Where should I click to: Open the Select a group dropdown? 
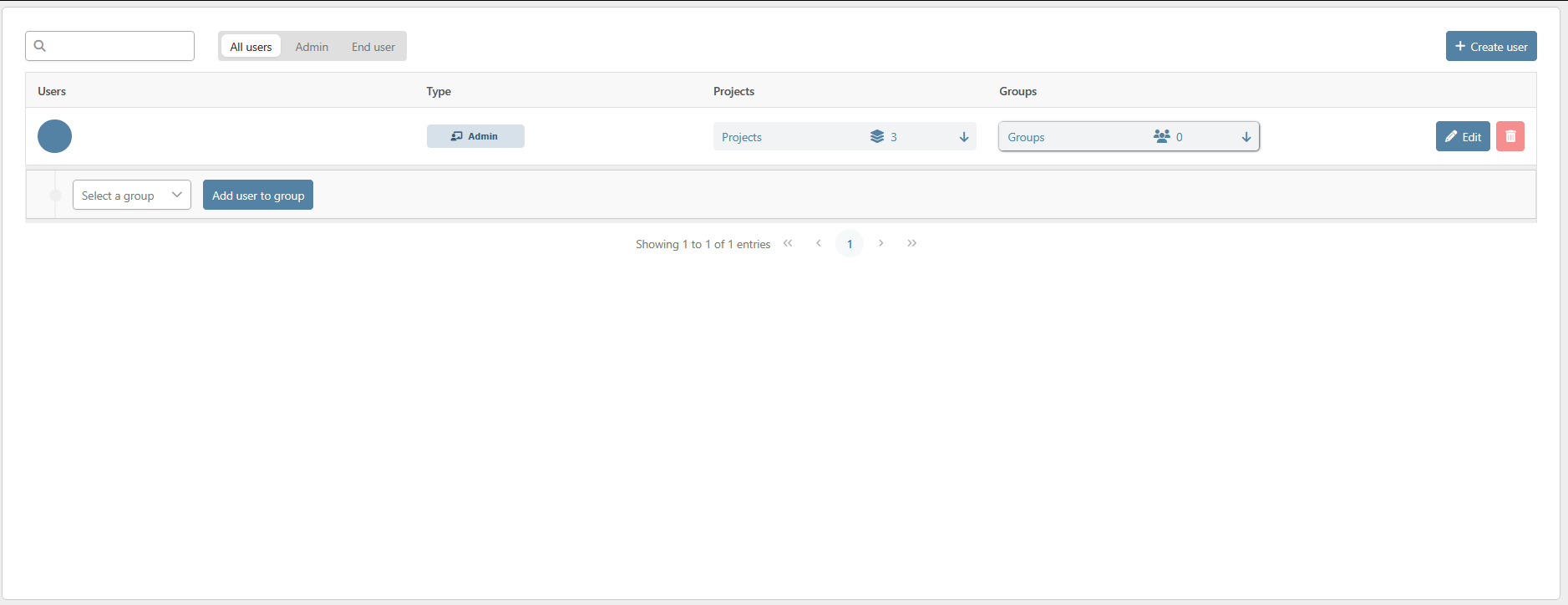131,195
